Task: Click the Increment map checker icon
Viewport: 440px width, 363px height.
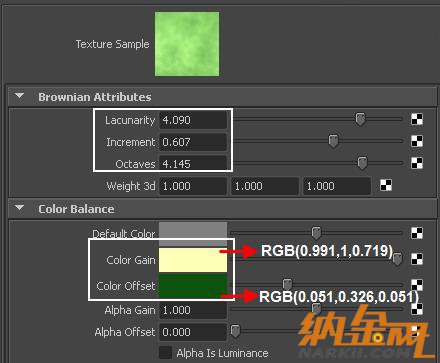Action: point(417,141)
